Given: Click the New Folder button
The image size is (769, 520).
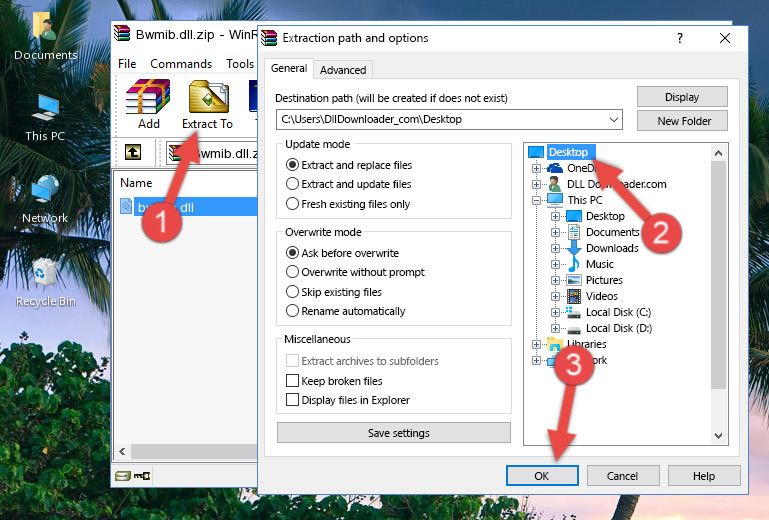Looking at the screenshot, I should tap(682, 121).
